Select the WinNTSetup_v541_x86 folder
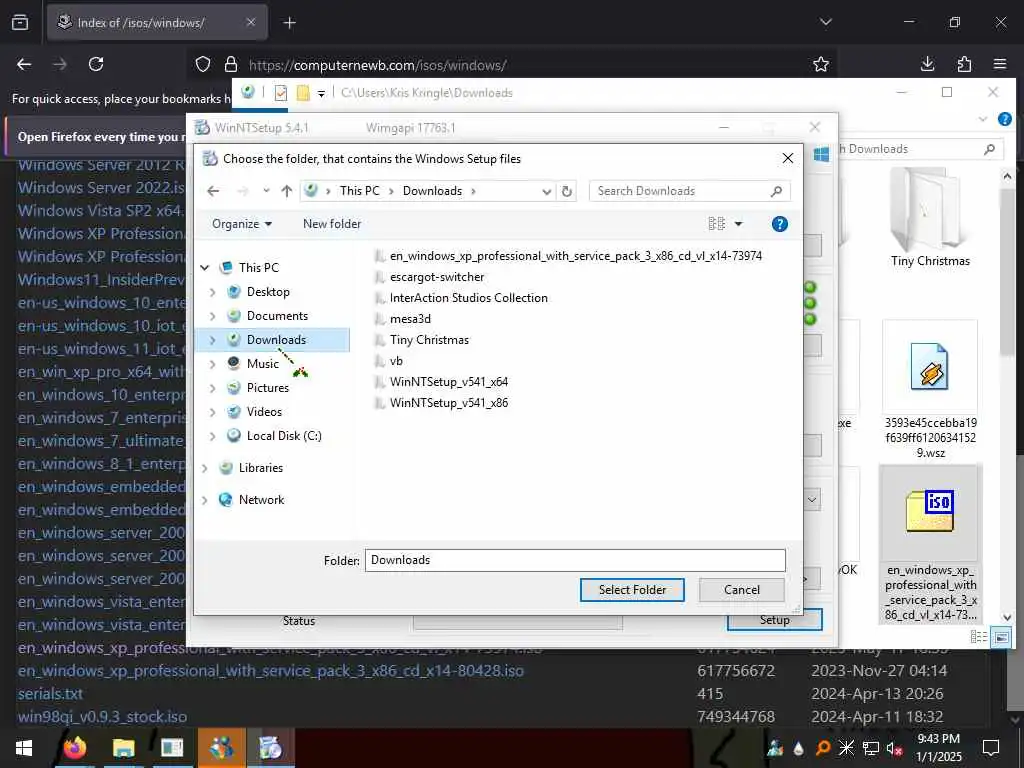Viewport: 1024px width, 768px height. 449,403
